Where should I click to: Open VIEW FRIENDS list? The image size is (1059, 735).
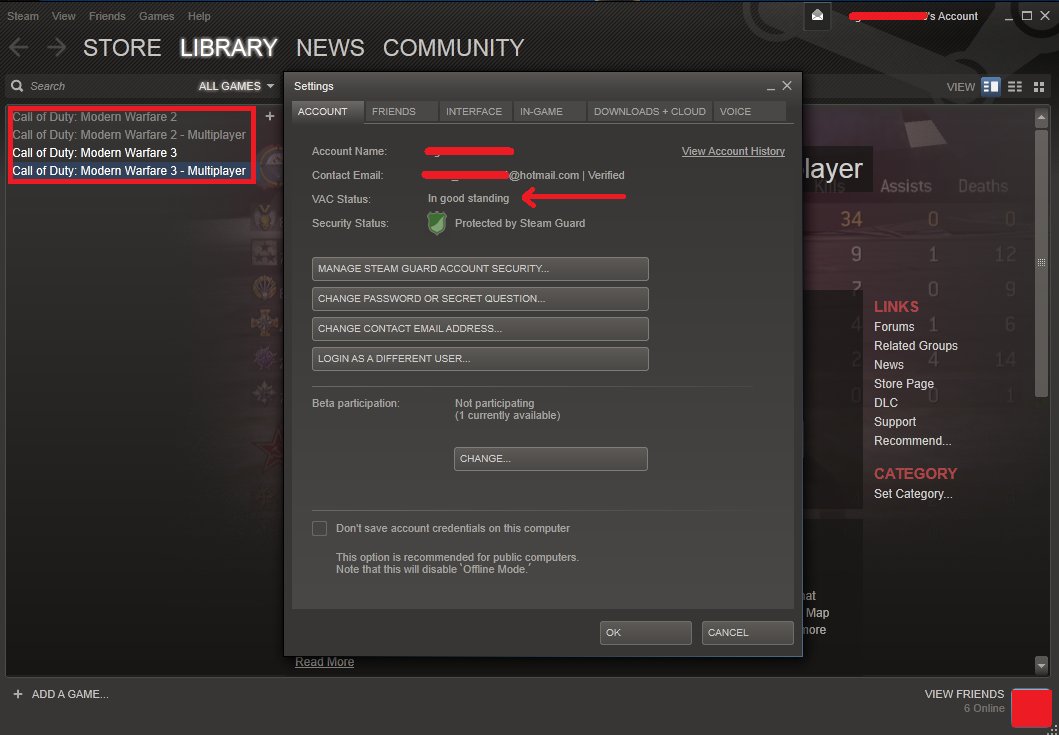pos(964,694)
